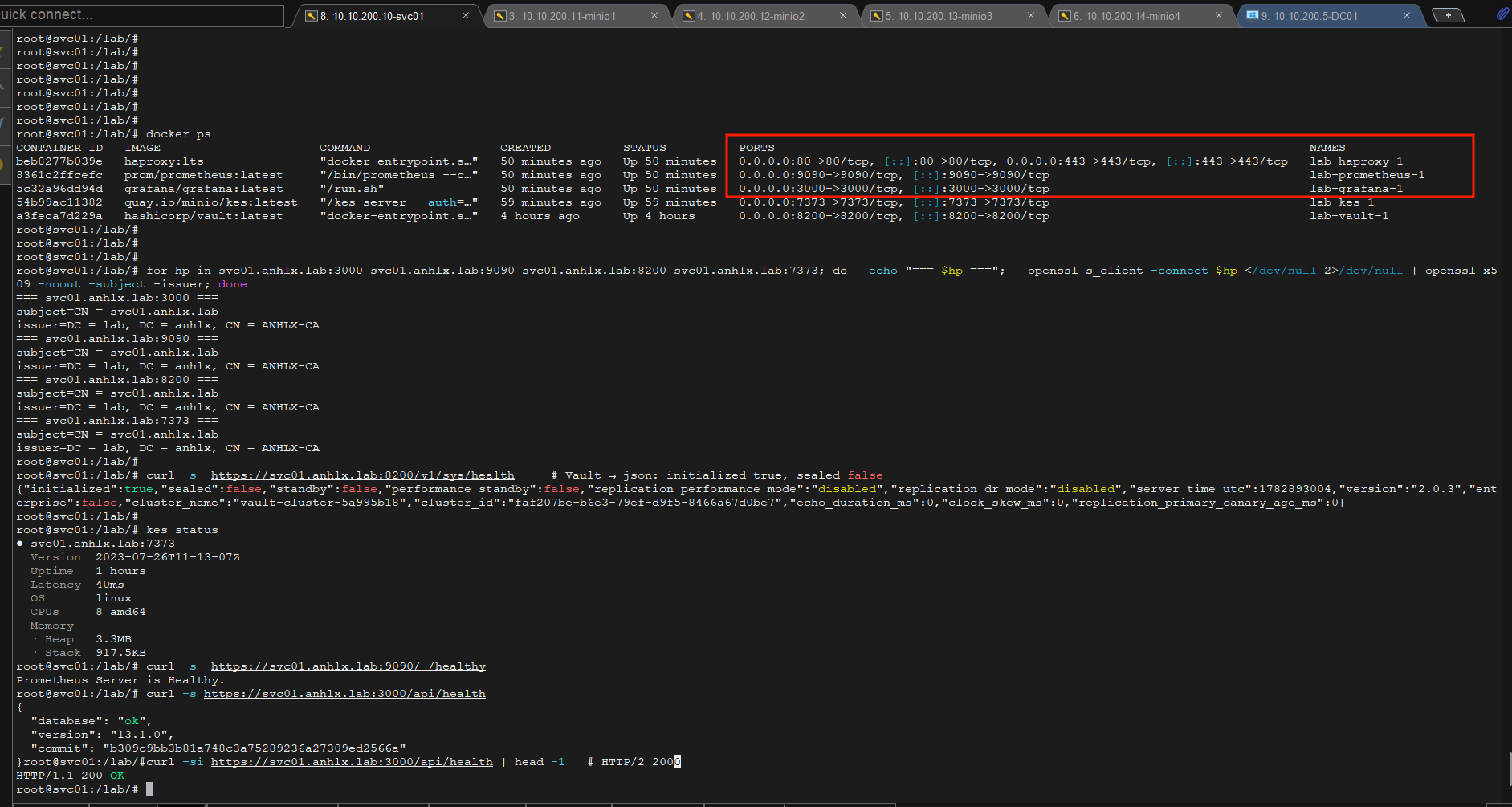Screen dimensions: 1512x807
Task: Click the "=== svc01.anhlx.lab:9090 ===" output line
Action: pos(117,339)
